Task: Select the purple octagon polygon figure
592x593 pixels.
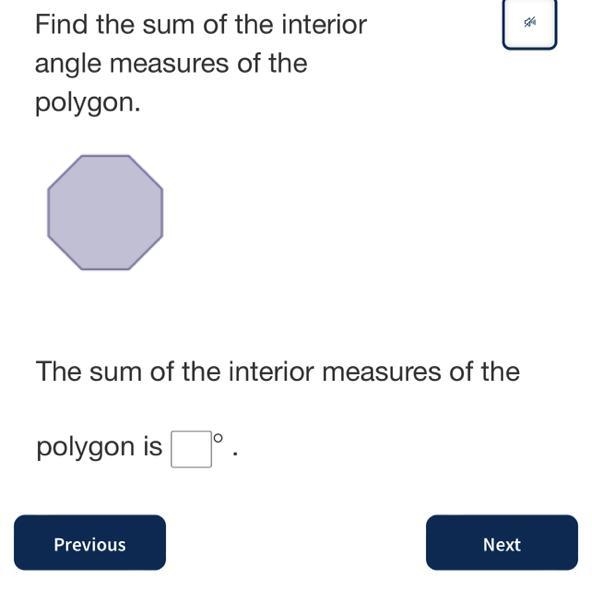Action: tap(105, 213)
